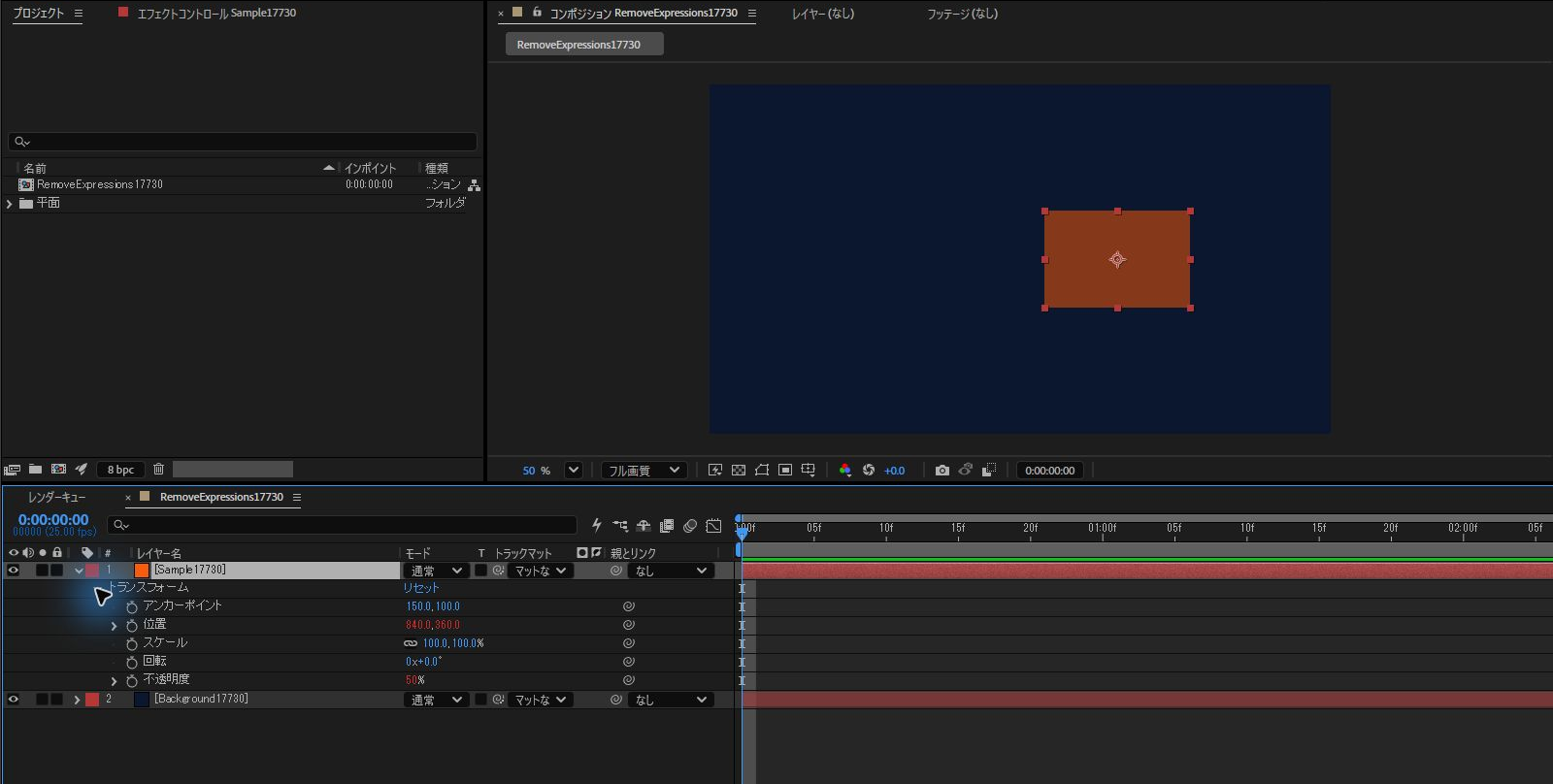
Task: Expand the 不透明度 property expression
Action: [x=114, y=681]
